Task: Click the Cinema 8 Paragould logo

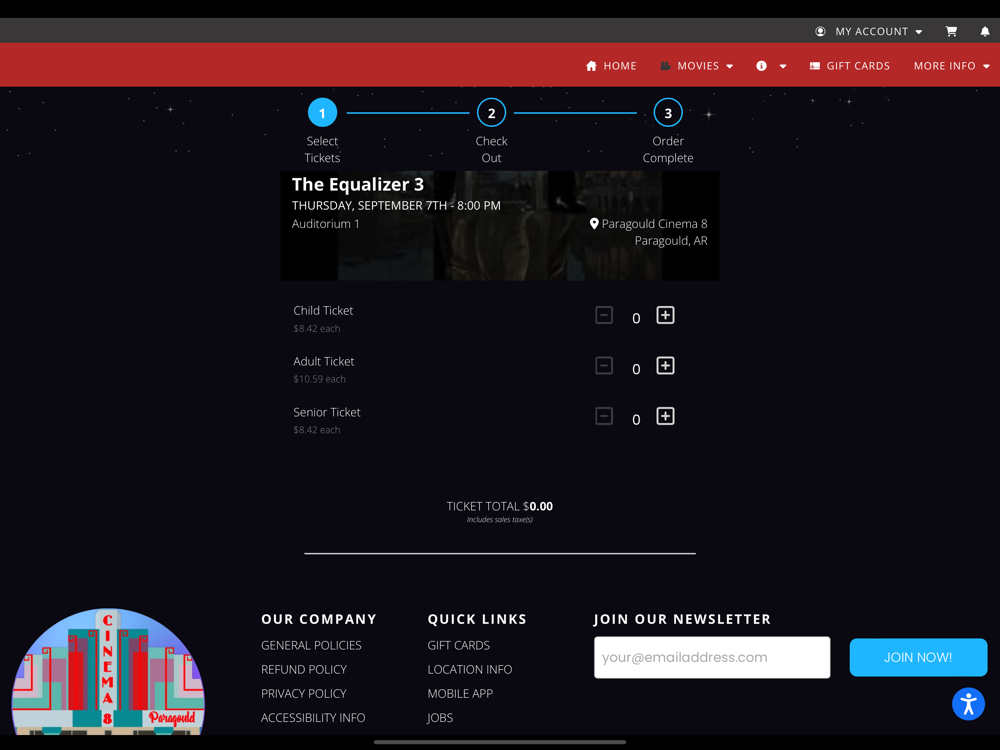Action: 108,672
